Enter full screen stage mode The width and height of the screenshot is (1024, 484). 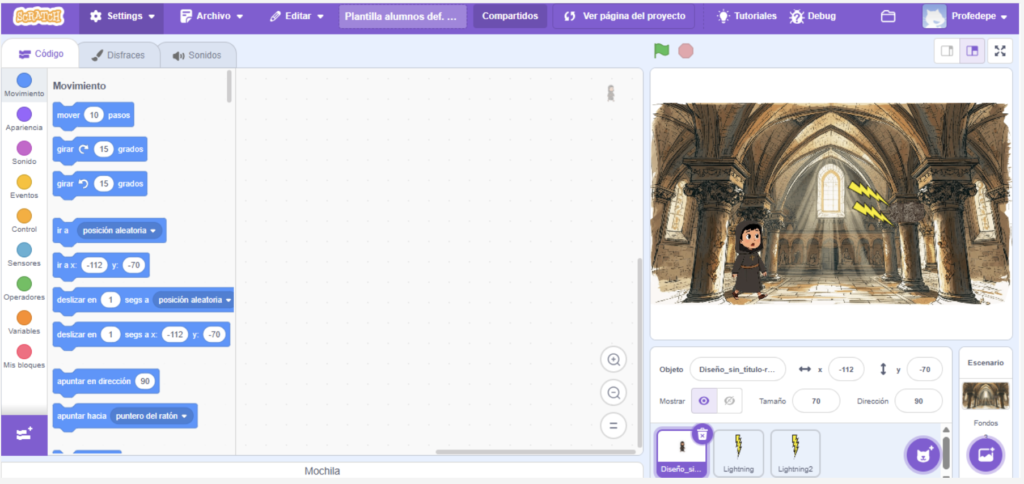[x=999, y=51]
